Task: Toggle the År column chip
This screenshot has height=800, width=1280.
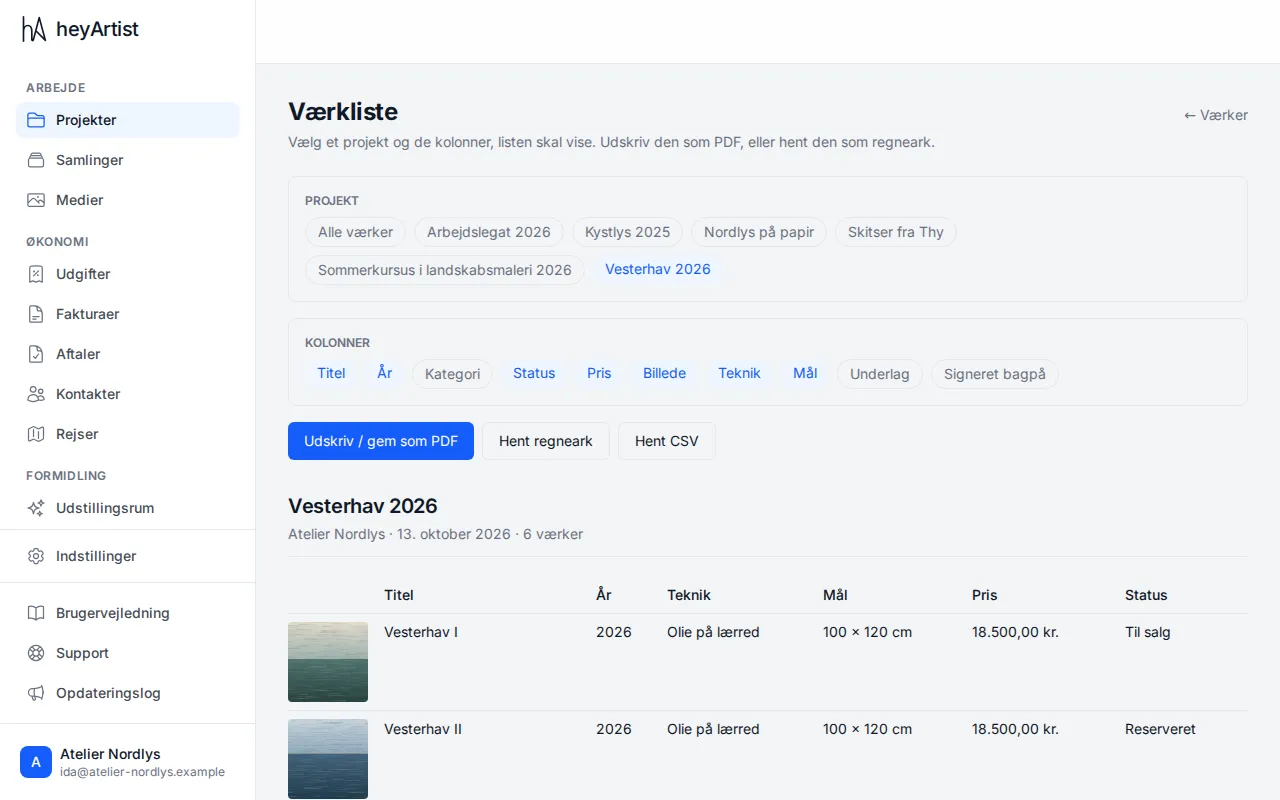Action: [x=385, y=373]
